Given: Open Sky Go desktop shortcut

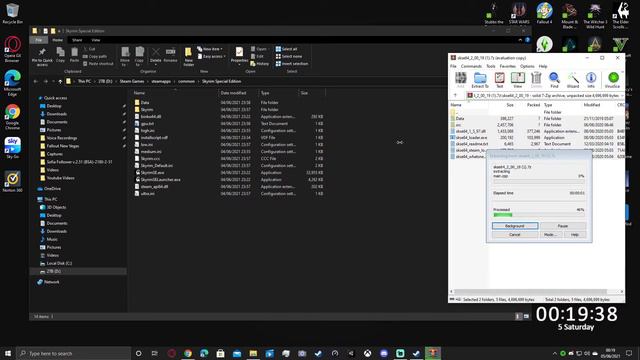Looking at the screenshot, I should 12,148.
